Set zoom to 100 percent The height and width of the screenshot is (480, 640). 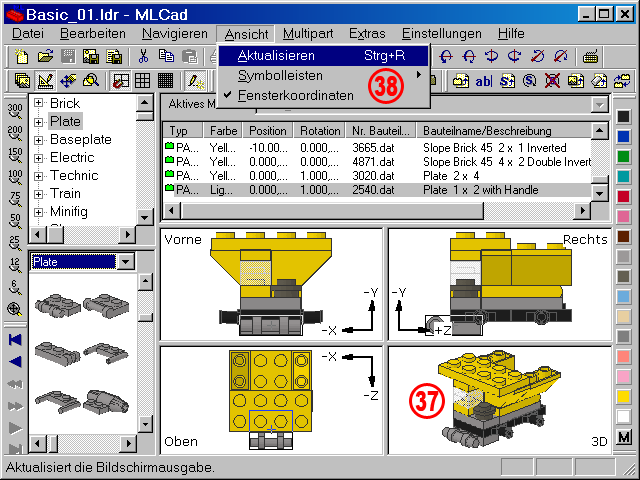(x=15, y=178)
